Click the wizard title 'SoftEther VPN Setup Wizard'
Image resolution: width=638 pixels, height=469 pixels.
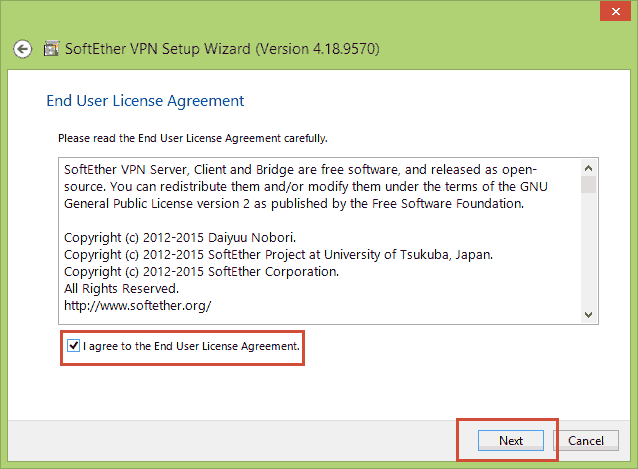click(222, 49)
